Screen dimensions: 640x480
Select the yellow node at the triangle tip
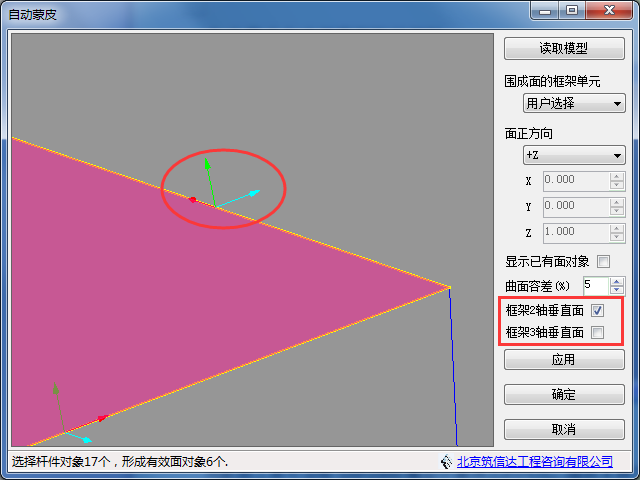click(x=450, y=287)
